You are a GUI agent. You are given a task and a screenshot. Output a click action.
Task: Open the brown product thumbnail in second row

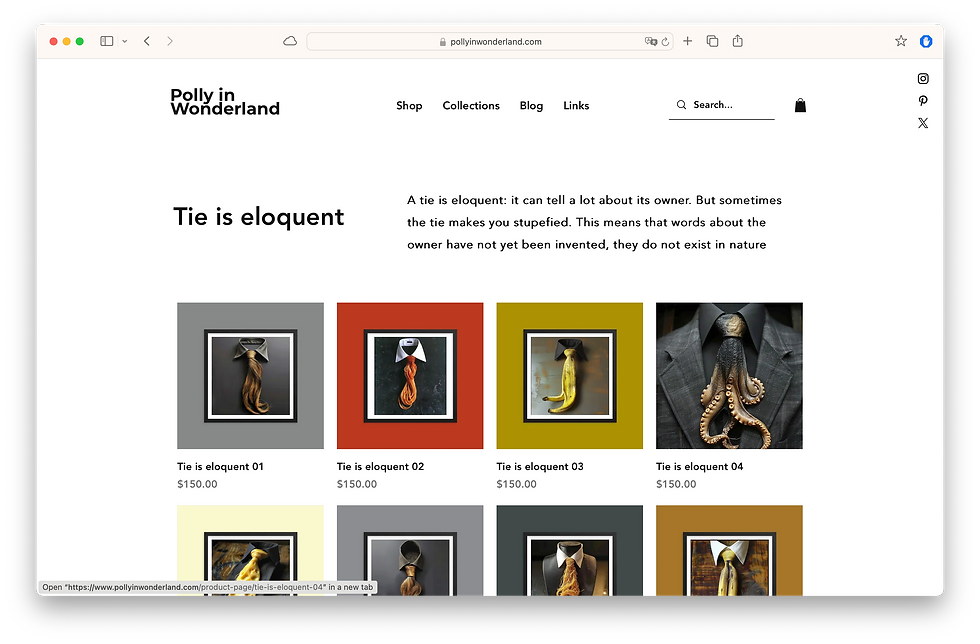729,550
